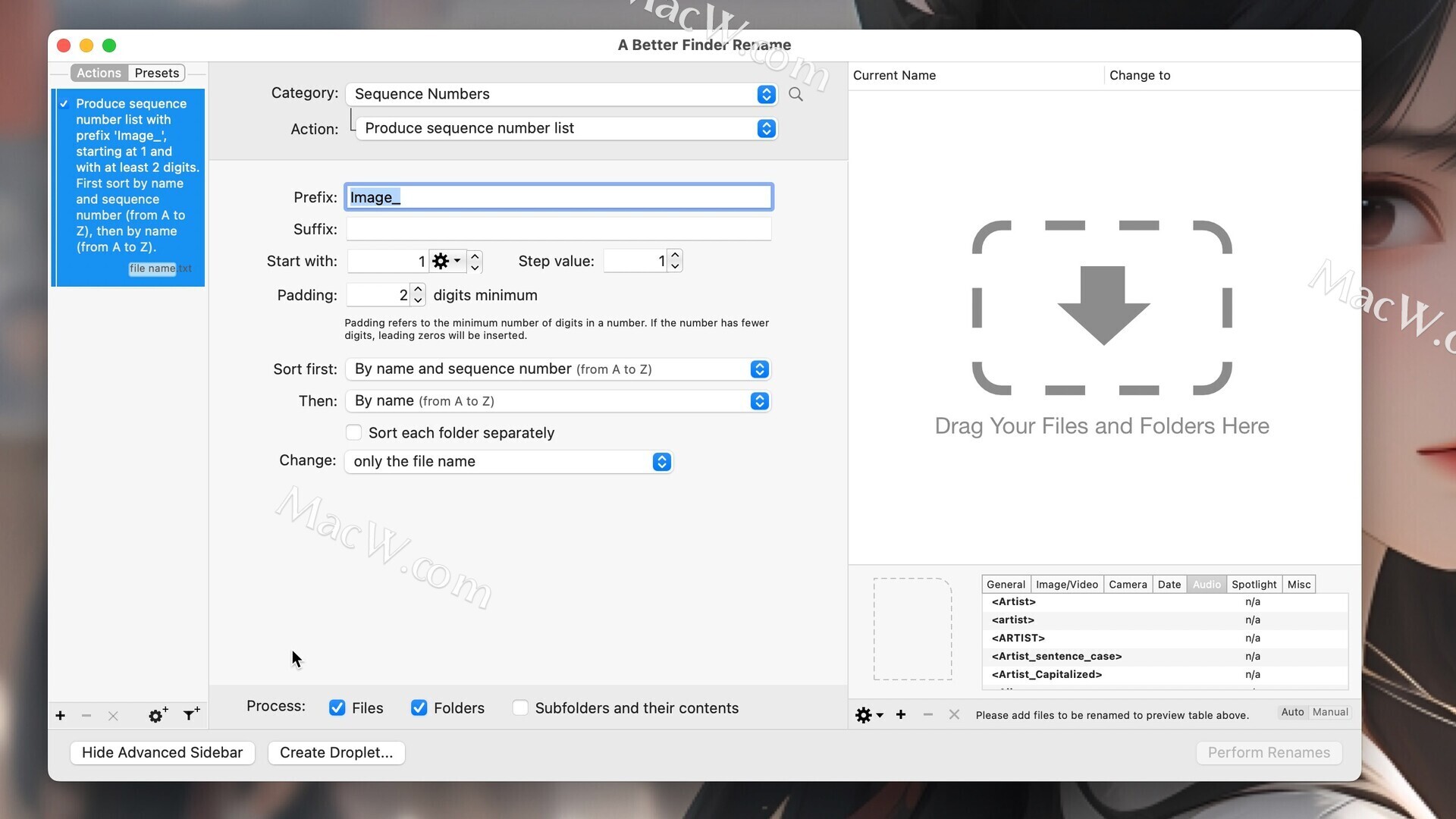The image size is (1456, 819).
Task: Click the gear-plus icon in the Actions sidebar
Action: click(x=158, y=715)
